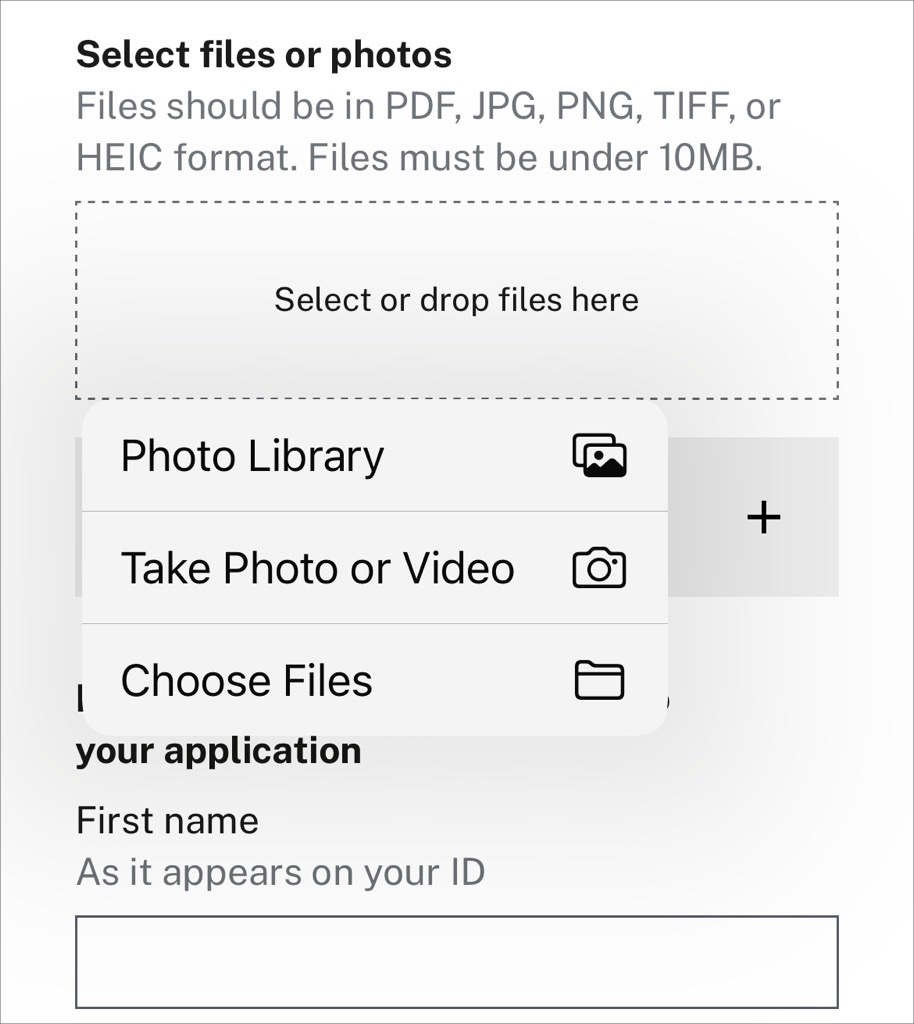The image size is (914, 1024).
Task: Click the 'Files should be in PDF' hint line
Action: click(x=428, y=106)
